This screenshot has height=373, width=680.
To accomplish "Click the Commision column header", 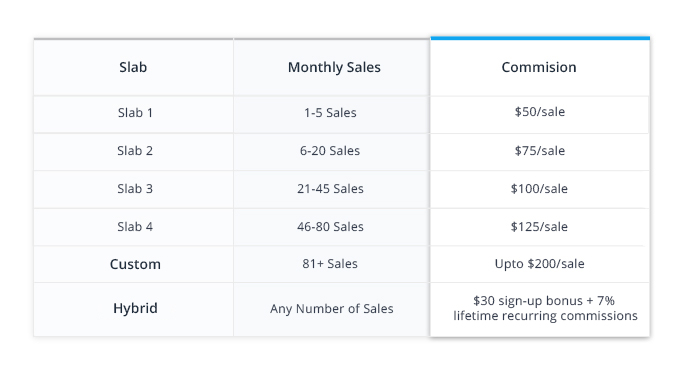I will coord(539,67).
